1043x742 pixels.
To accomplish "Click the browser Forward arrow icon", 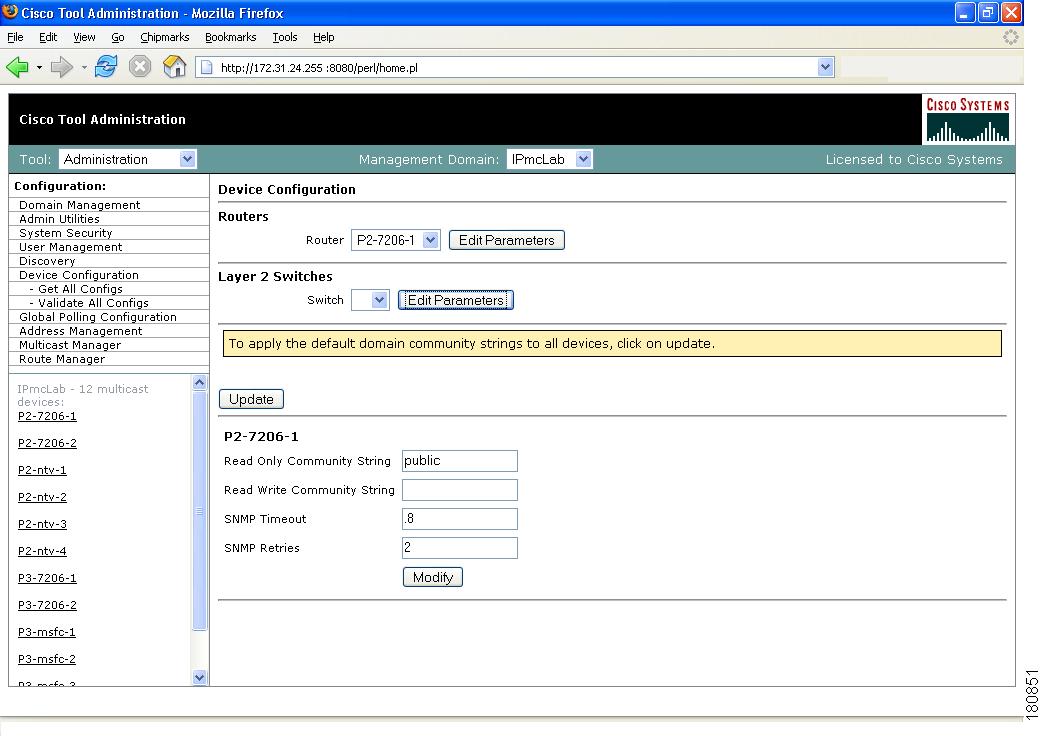I will pyautogui.click(x=62, y=67).
